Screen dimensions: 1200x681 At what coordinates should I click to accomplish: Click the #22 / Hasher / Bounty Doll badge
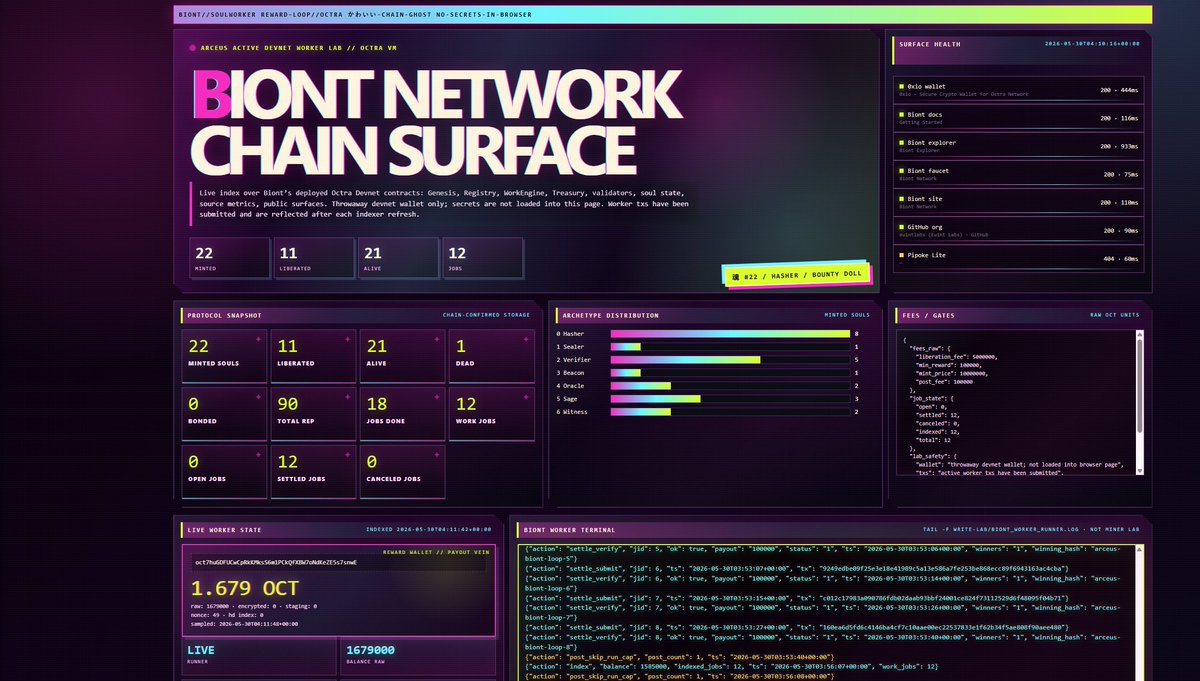pos(796,274)
